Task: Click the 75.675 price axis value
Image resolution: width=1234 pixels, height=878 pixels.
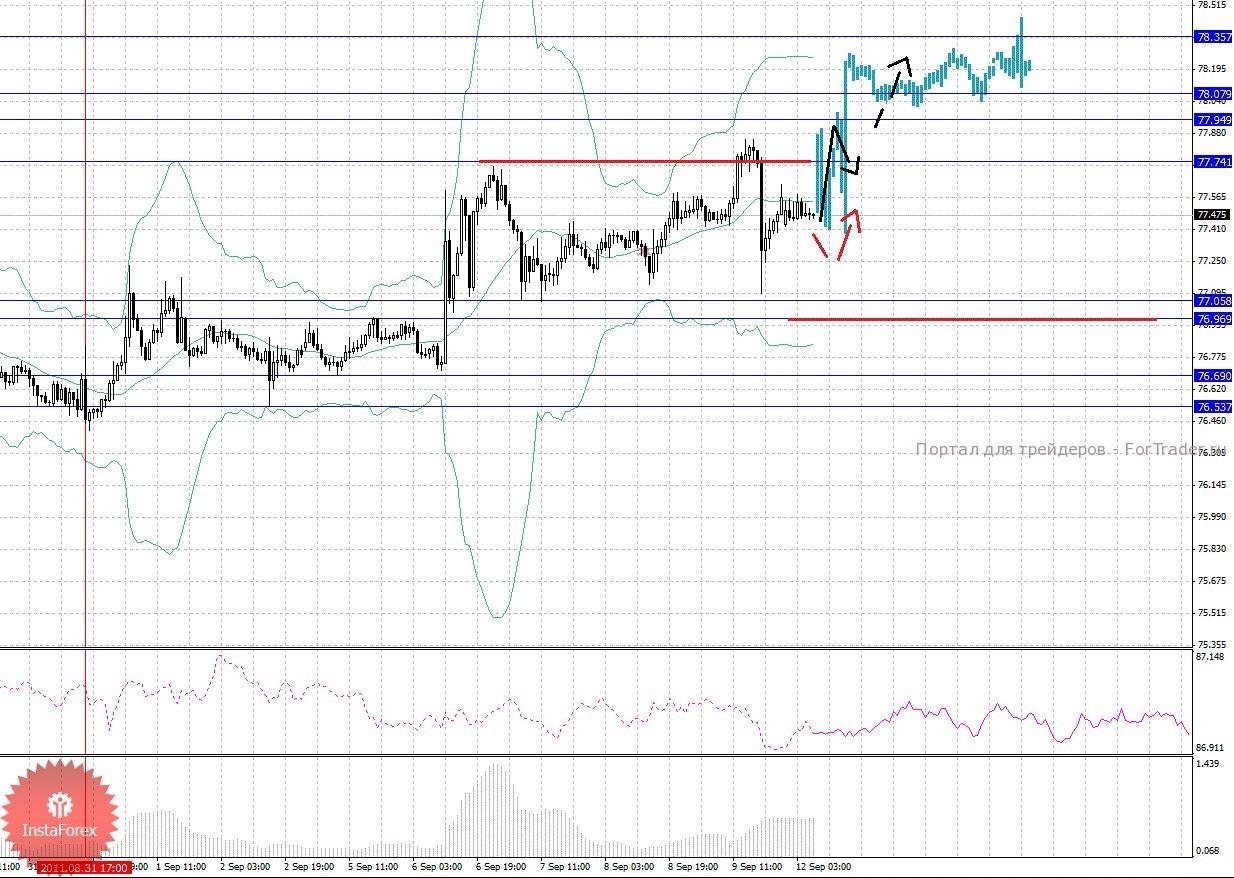Action: point(1211,581)
